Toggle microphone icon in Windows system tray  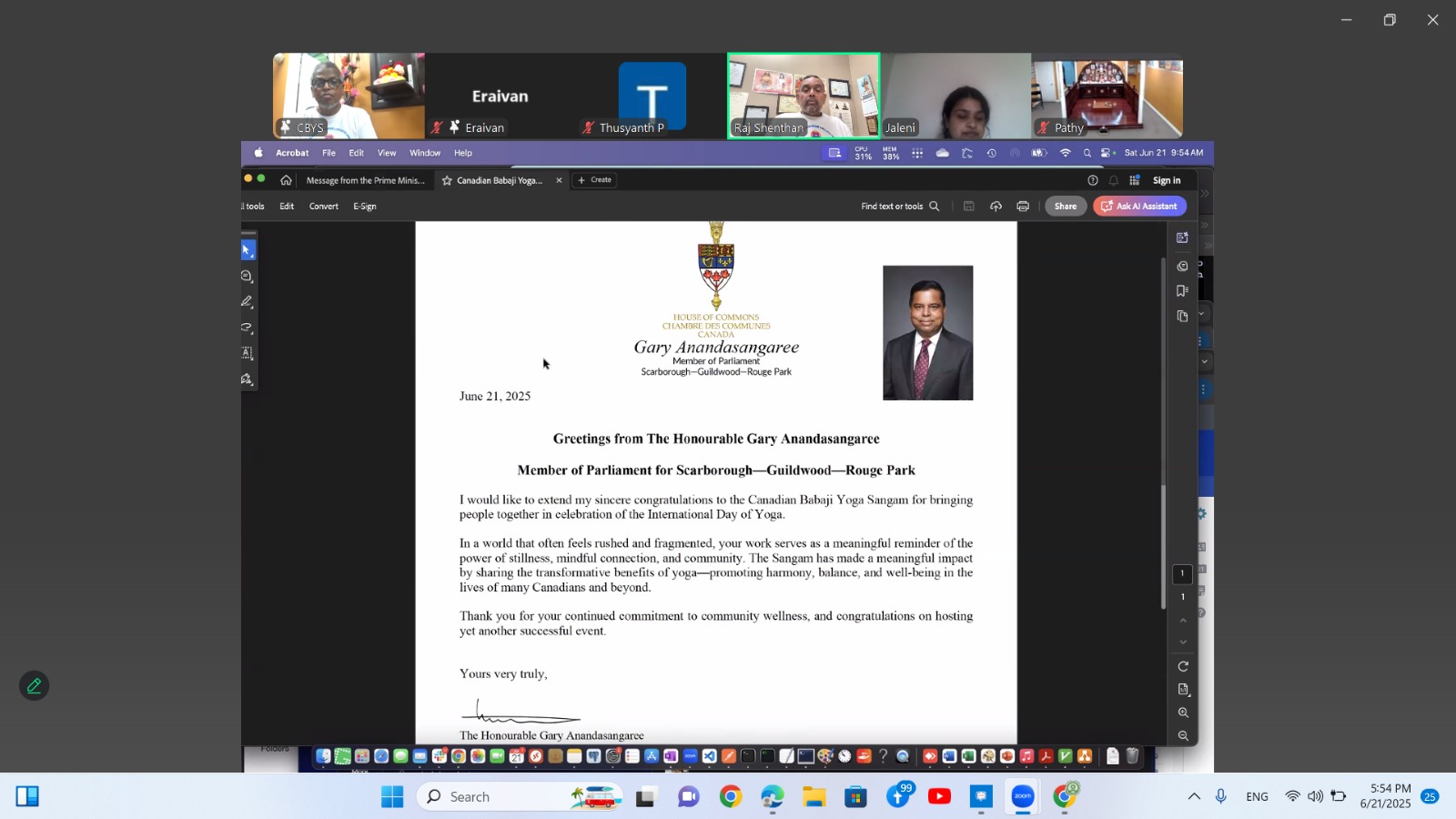coord(1221,796)
